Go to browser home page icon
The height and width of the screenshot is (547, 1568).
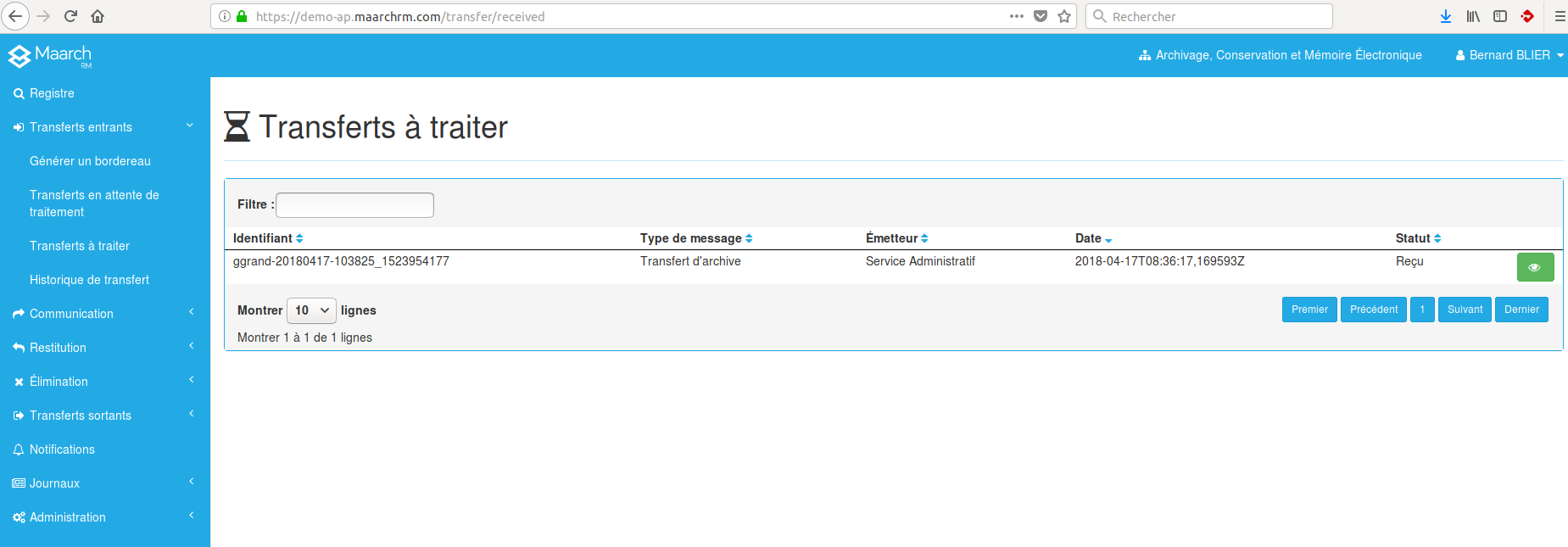[98, 16]
